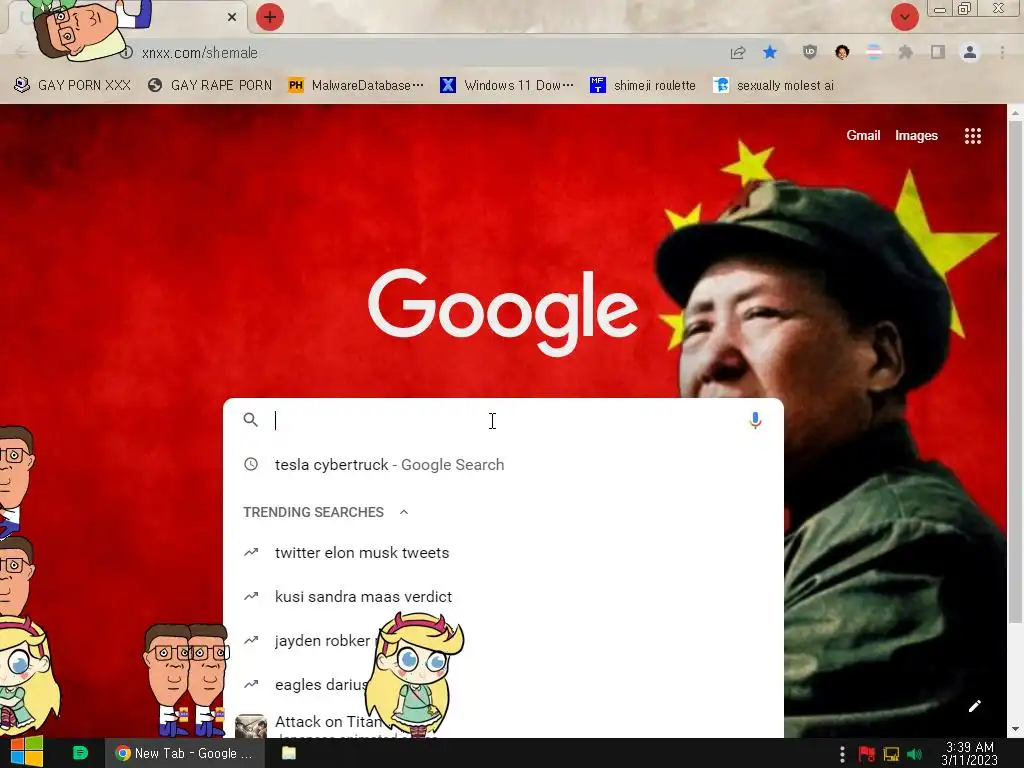Open a new tab with the red plus button
The image size is (1024, 768).
point(270,17)
